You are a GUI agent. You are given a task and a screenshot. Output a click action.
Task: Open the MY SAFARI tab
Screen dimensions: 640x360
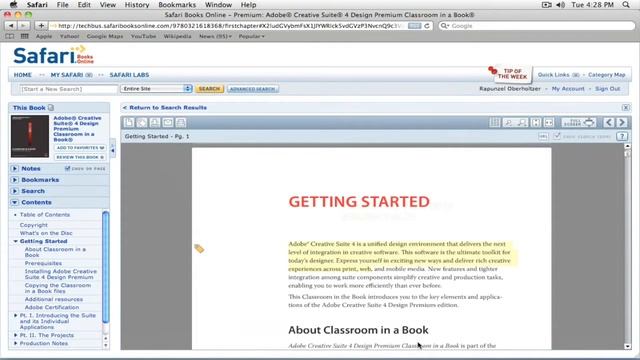point(67,75)
